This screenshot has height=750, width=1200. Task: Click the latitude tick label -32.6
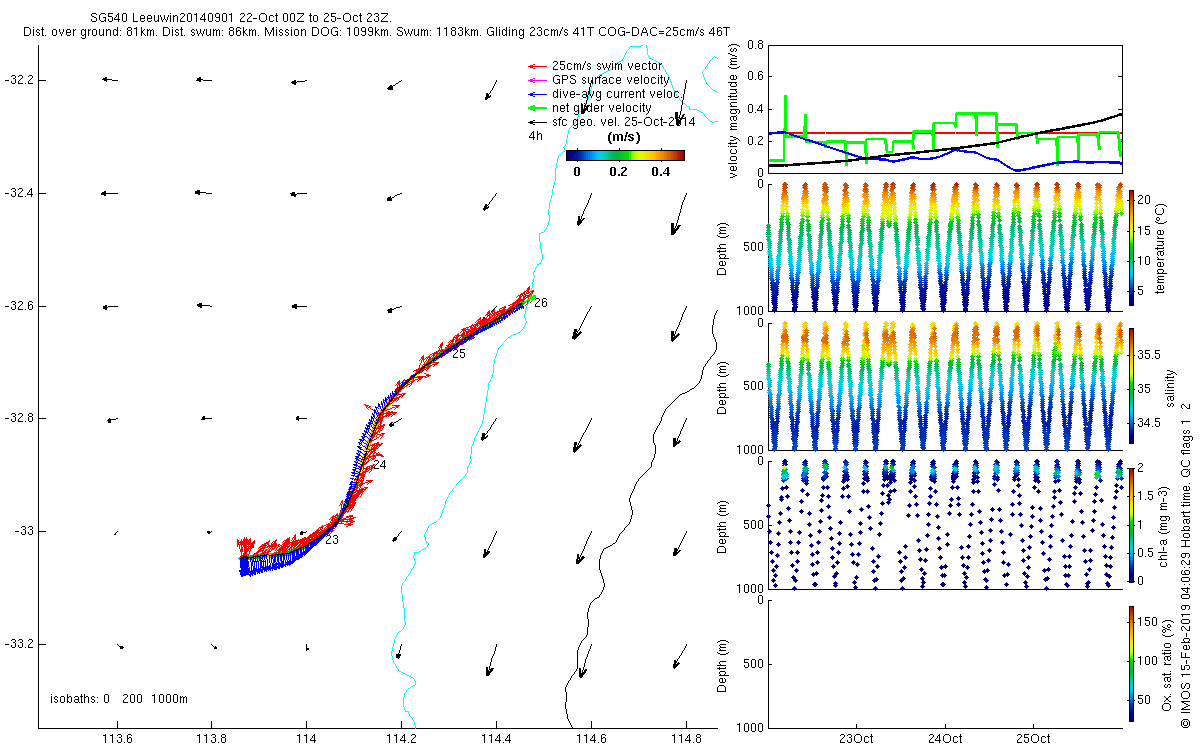(x=20, y=305)
